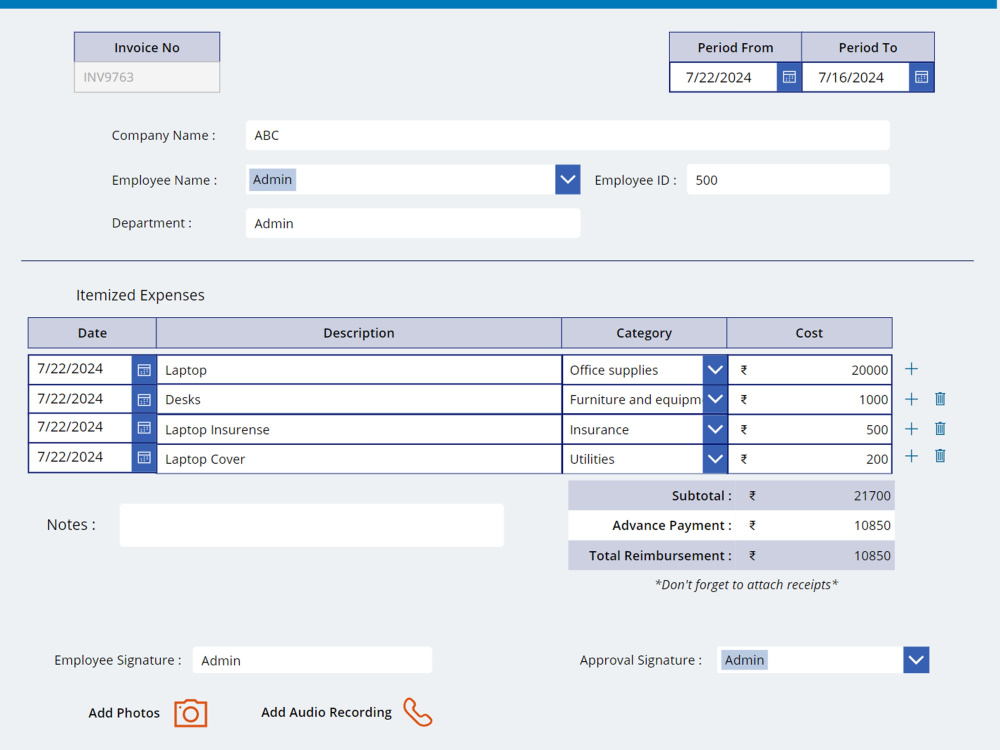
Task: Click the Category column header
Action: click(x=644, y=333)
